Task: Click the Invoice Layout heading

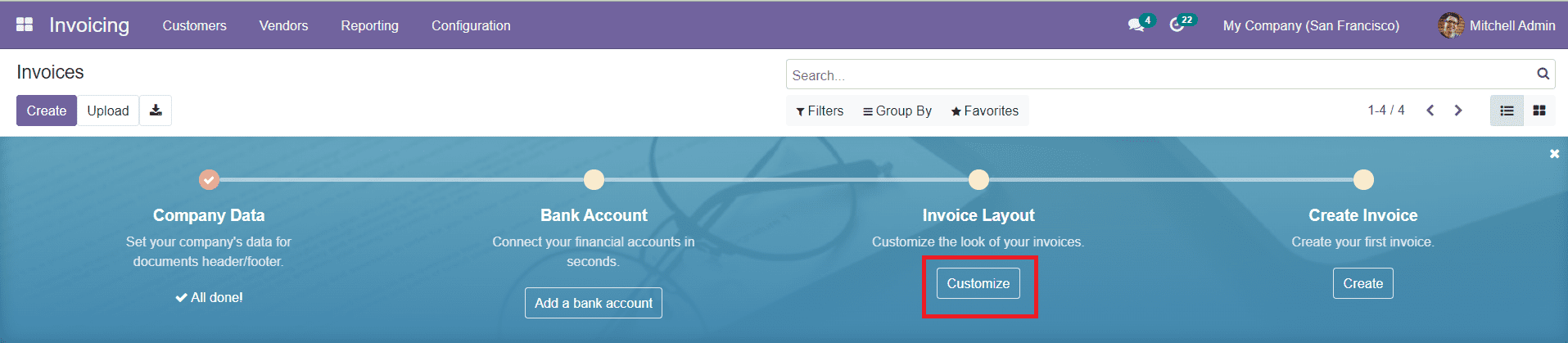Action: tap(978, 215)
